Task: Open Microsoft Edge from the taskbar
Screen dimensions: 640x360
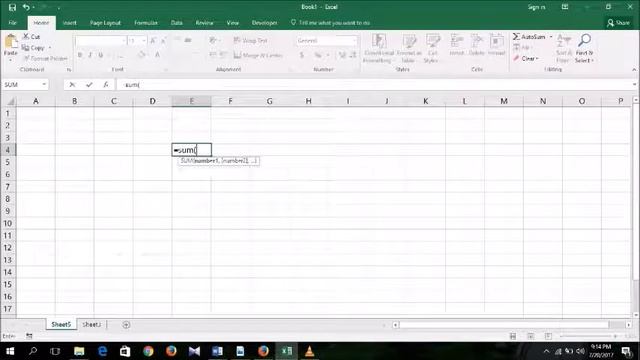Action: [x=102, y=351]
